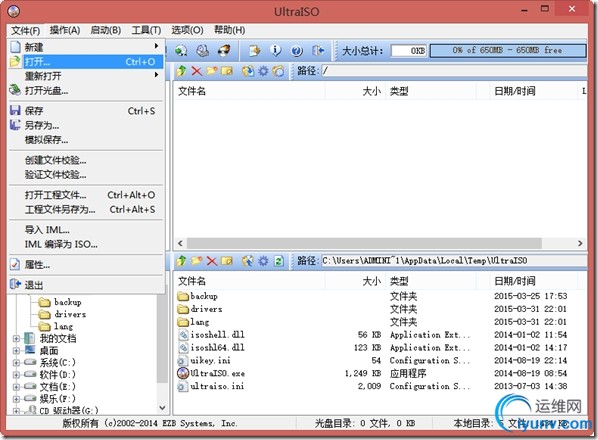Expand the 文档(E:) drive node
Image resolution: width=598 pixels, height=440 pixels.
click(x=16, y=387)
